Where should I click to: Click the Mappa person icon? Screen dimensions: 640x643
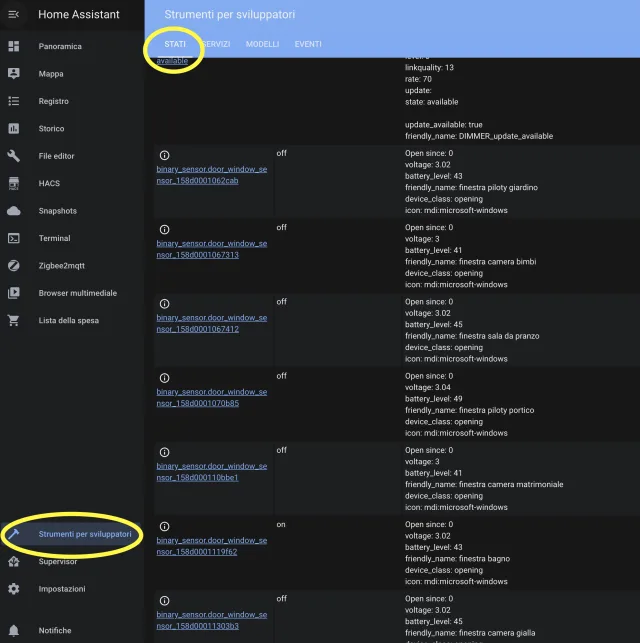click(14, 74)
